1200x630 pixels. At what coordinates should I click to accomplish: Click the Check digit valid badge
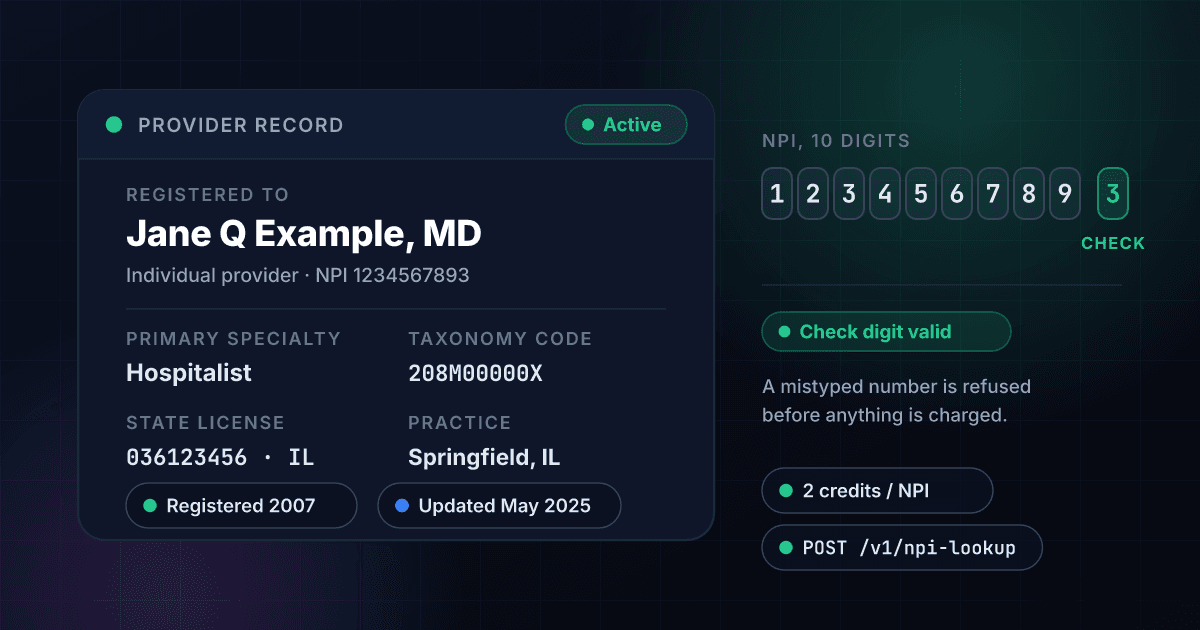point(886,332)
